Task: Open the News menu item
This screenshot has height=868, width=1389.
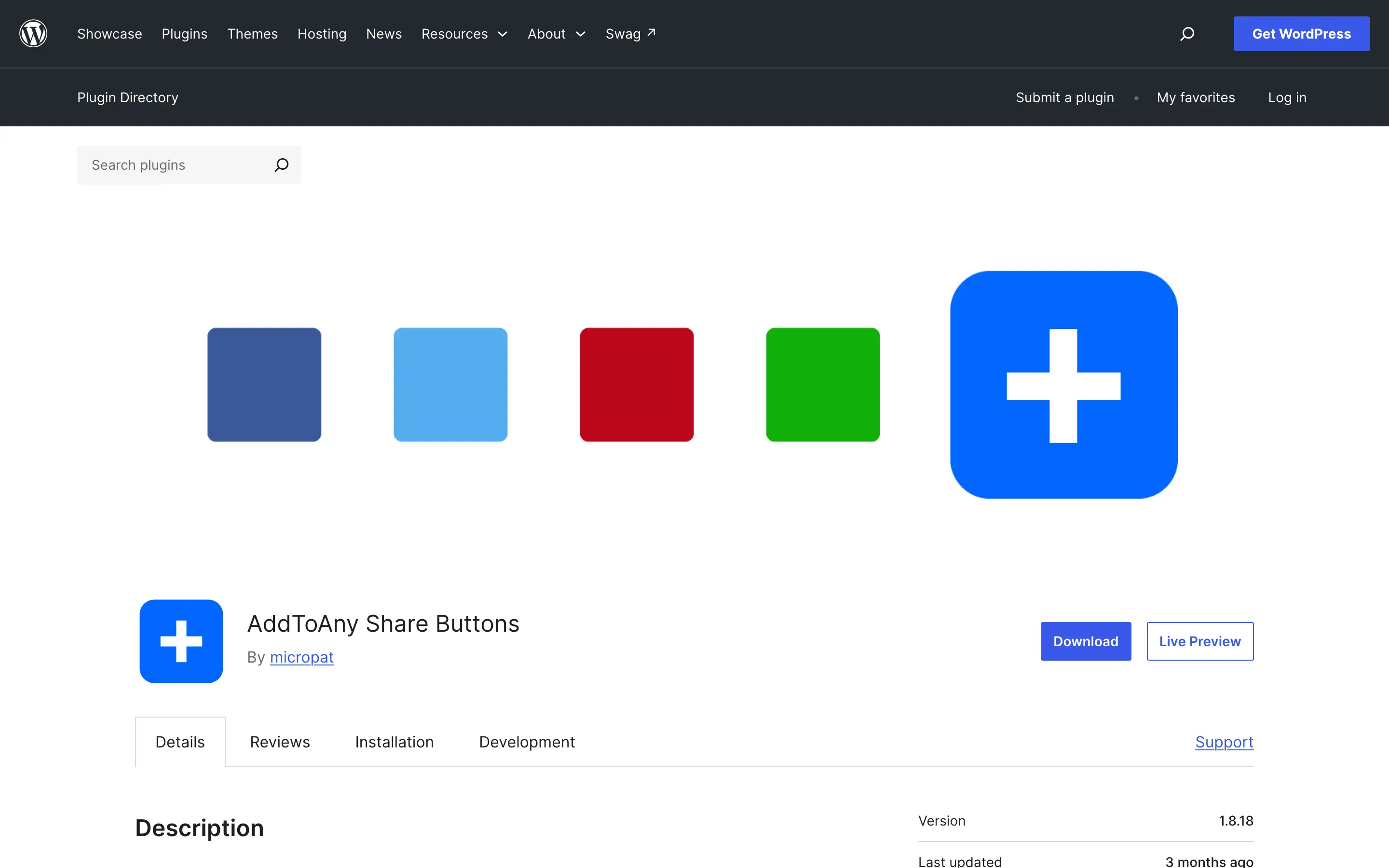Action: (x=384, y=34)
